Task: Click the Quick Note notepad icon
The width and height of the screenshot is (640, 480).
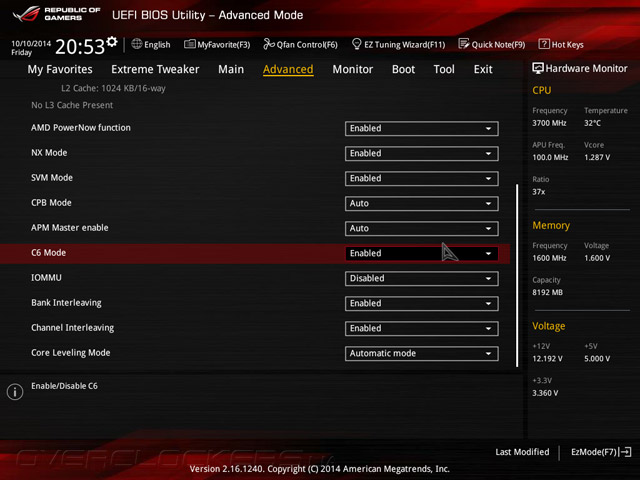Action: [x=464, y=44]
